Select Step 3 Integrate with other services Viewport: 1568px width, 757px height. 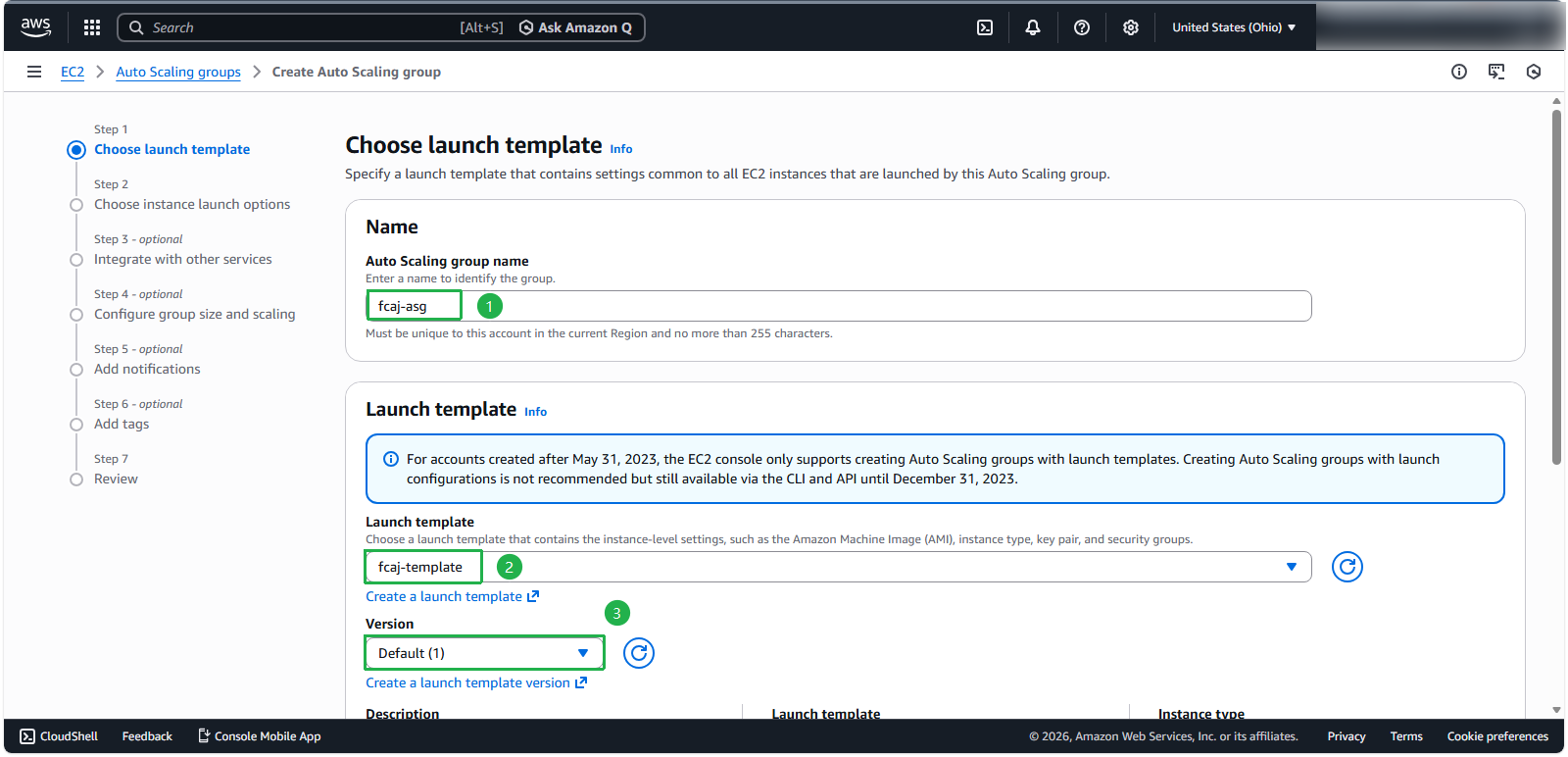tap(183, 259)
